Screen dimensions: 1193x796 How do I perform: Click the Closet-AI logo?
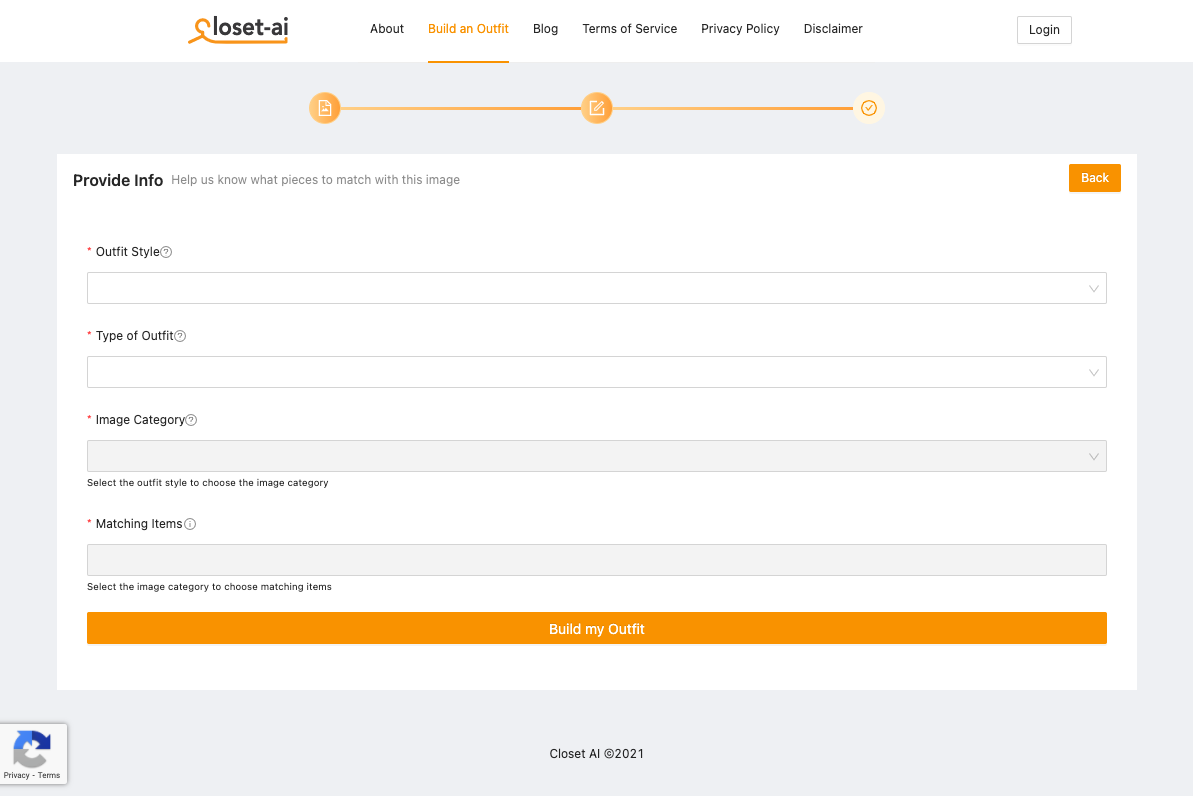coord(238,30)
